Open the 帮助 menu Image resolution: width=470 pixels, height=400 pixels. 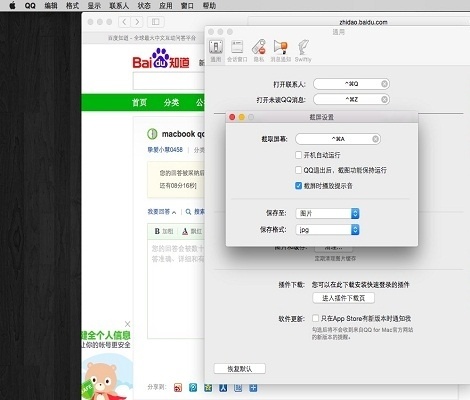(209, 5)
